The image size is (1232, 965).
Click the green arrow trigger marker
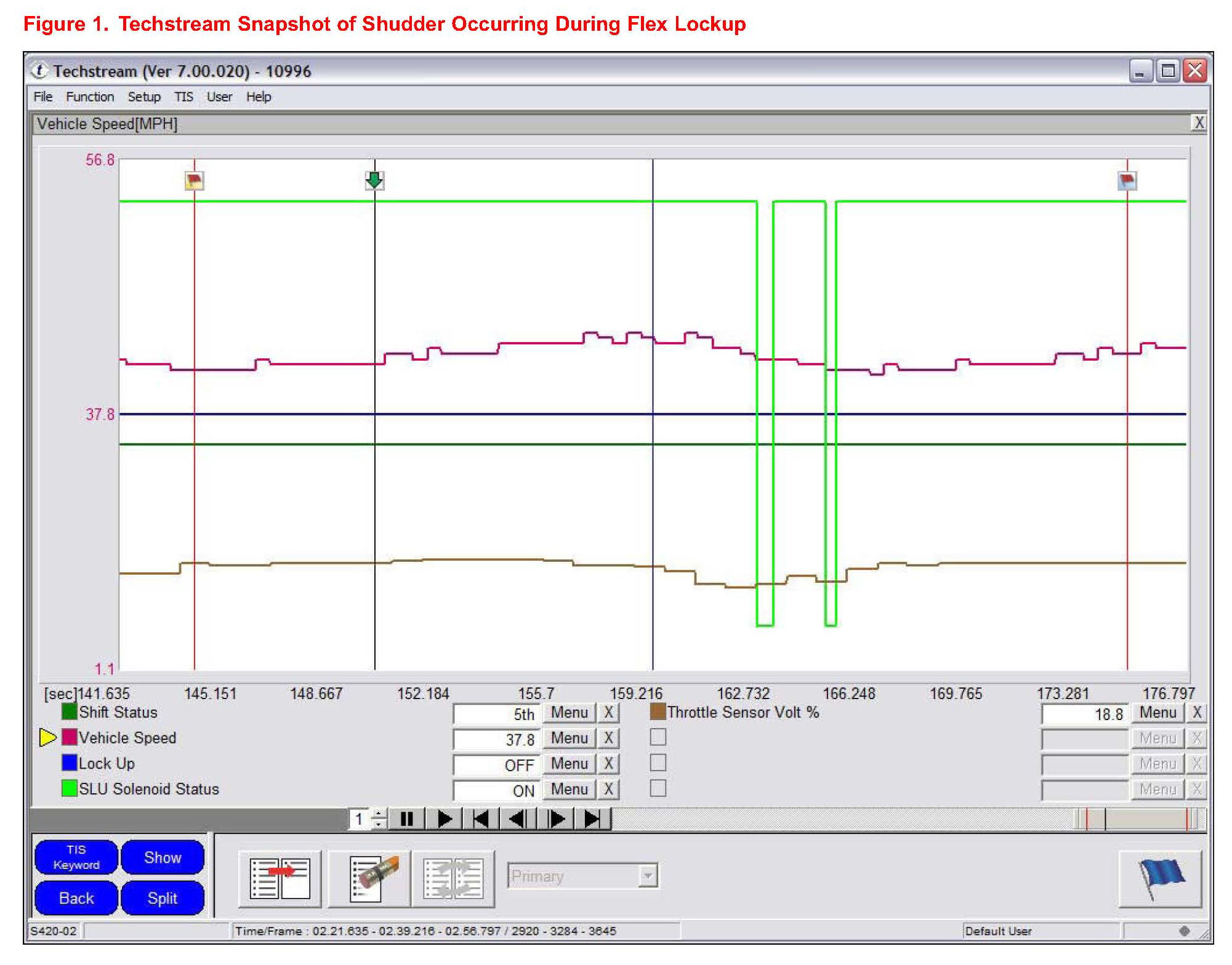pyautogui.click(x=374, y=180)
